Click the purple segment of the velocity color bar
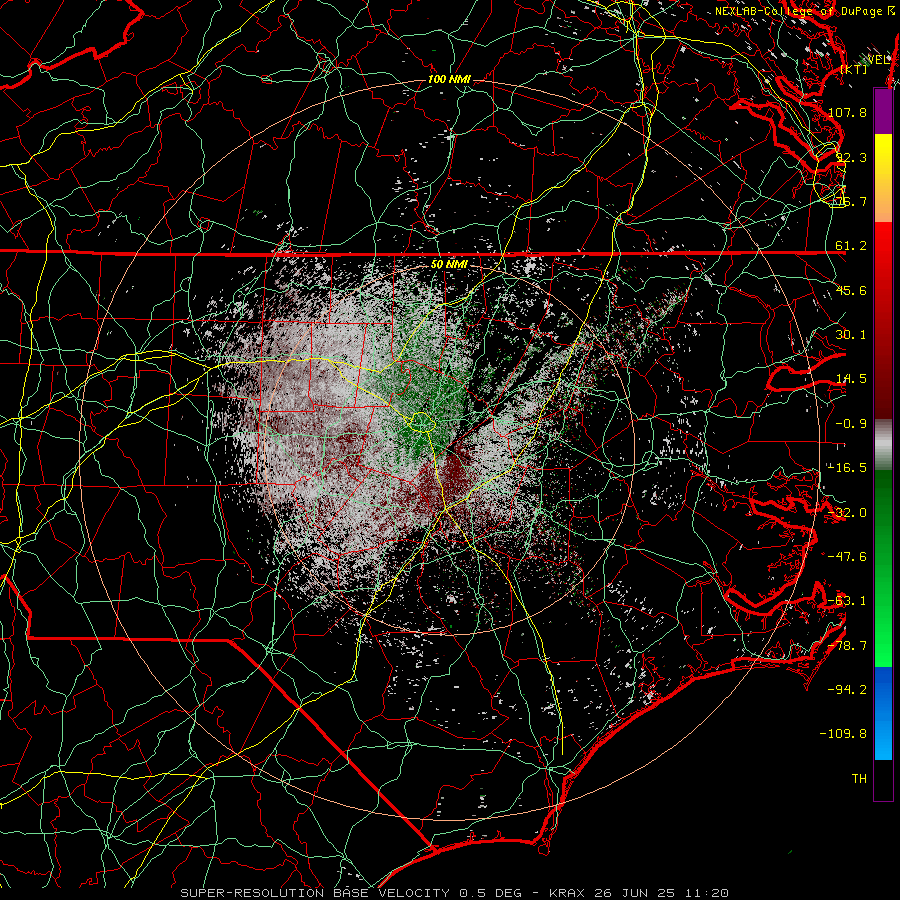This screenshot has height=900, width=900. pos(883,111)
